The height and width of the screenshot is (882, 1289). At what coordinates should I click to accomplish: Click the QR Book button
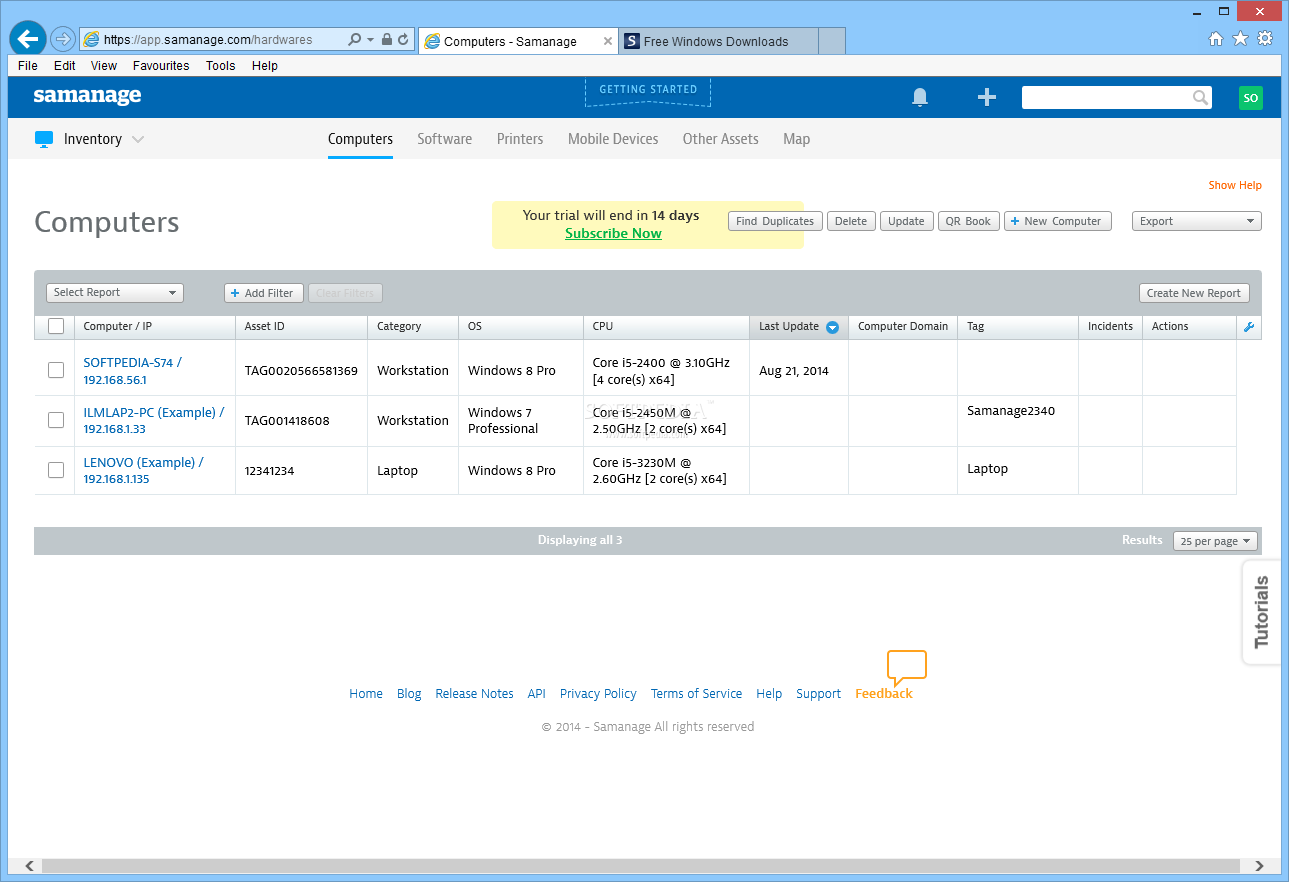click(968, 221)
